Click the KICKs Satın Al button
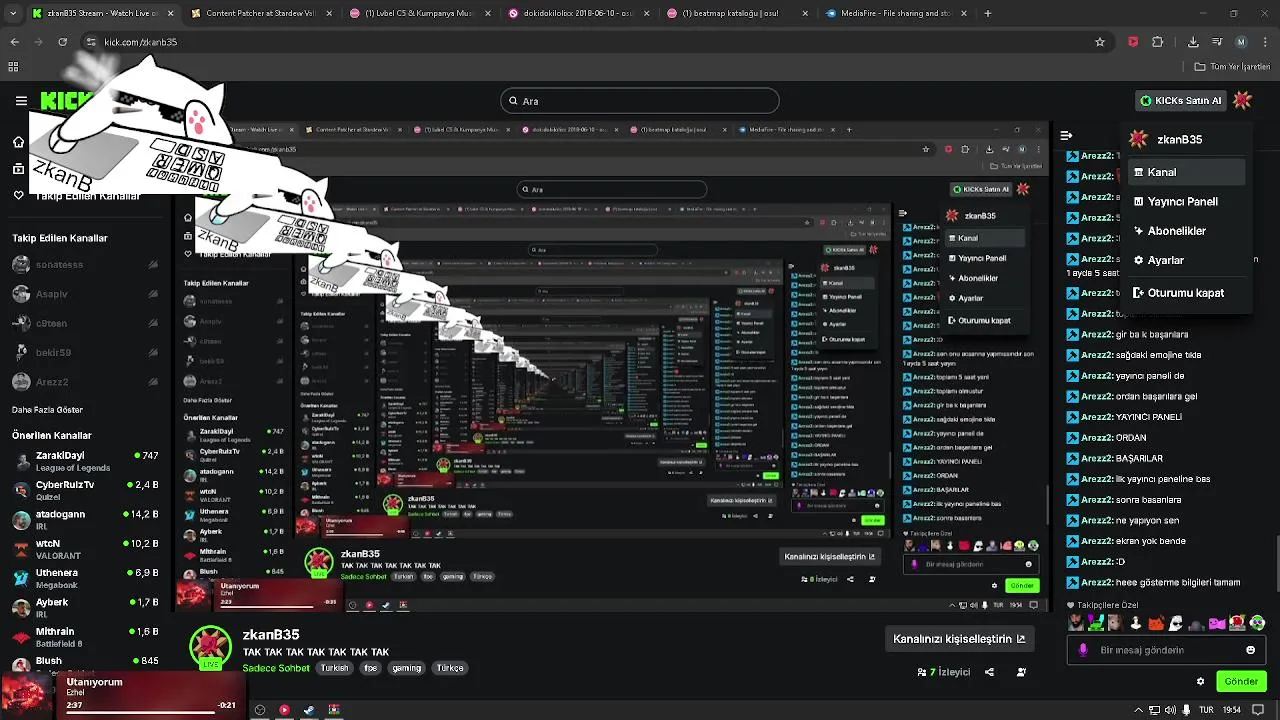This screenshot has height=720, width=1280. click(1181, 100)
